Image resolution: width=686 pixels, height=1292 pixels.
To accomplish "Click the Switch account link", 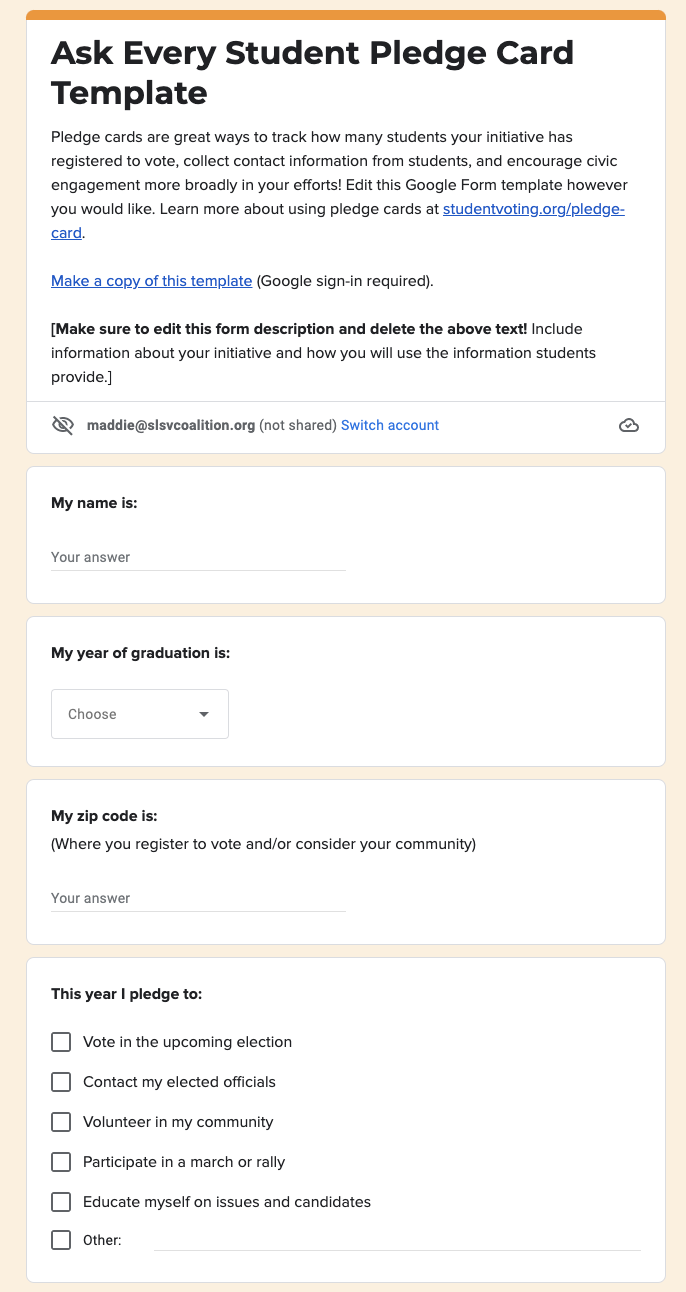I will click(390, 425).
